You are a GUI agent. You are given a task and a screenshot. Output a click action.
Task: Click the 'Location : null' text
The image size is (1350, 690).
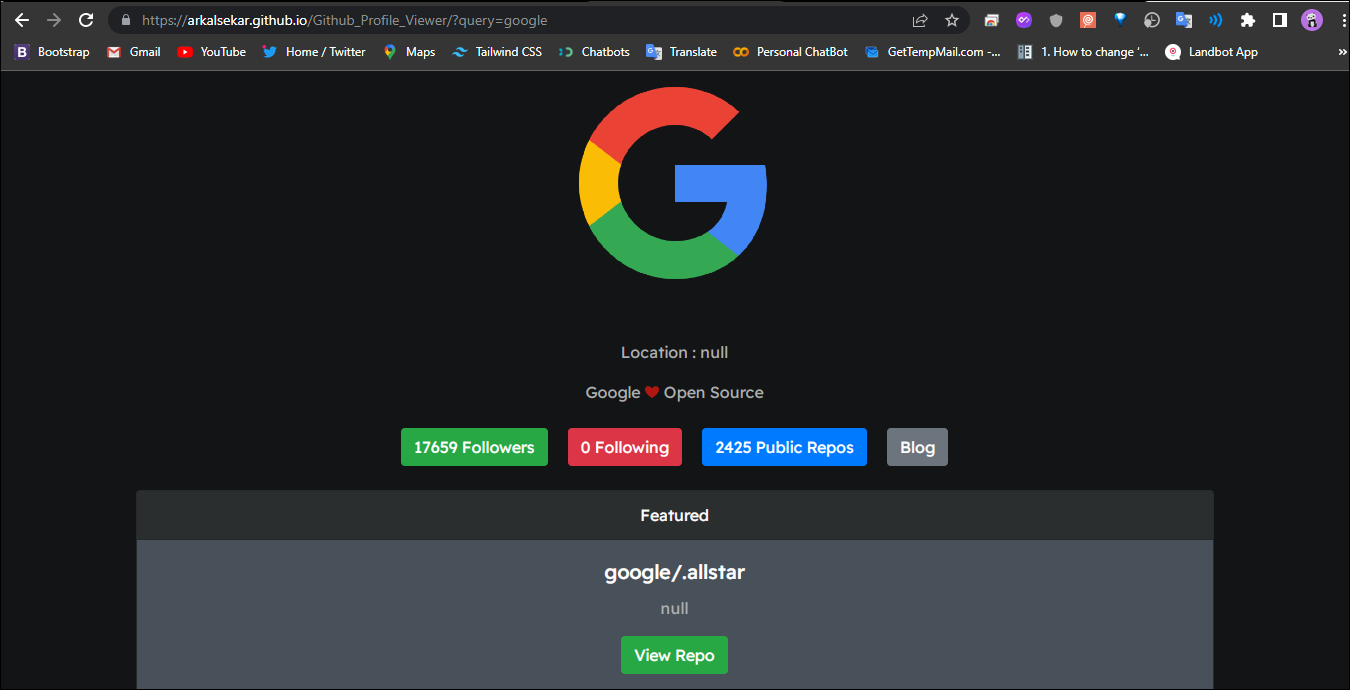point(674,352)
